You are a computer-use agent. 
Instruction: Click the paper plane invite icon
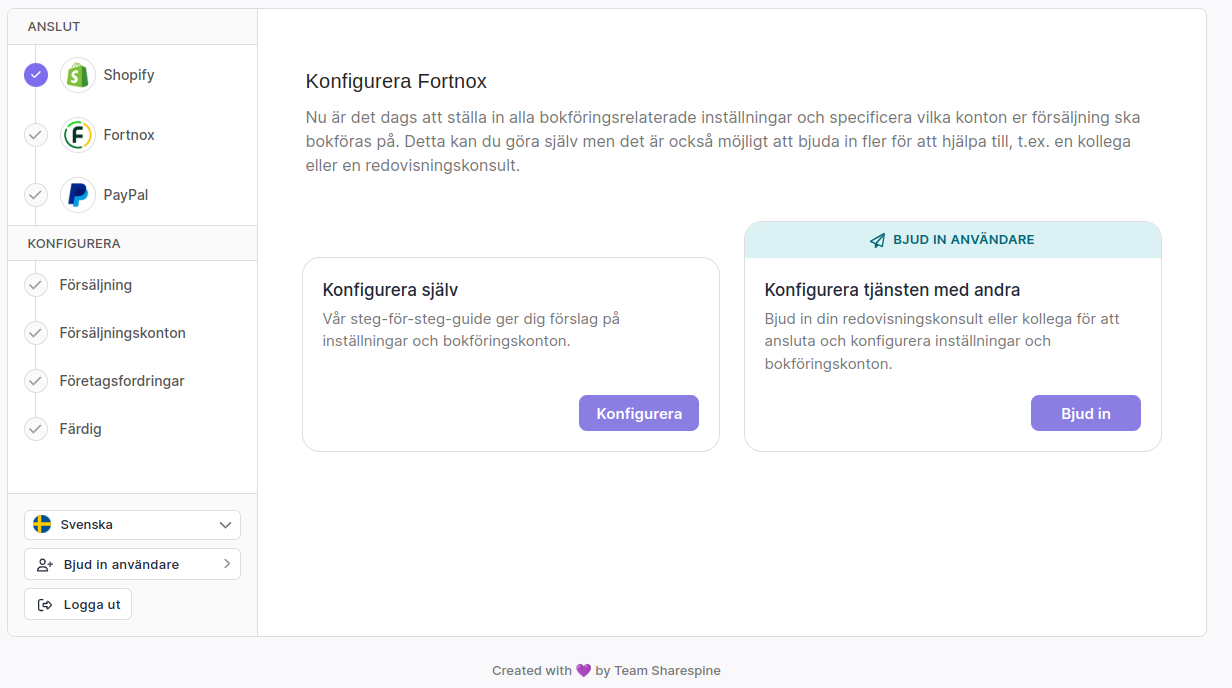click(x=877, y=241)
